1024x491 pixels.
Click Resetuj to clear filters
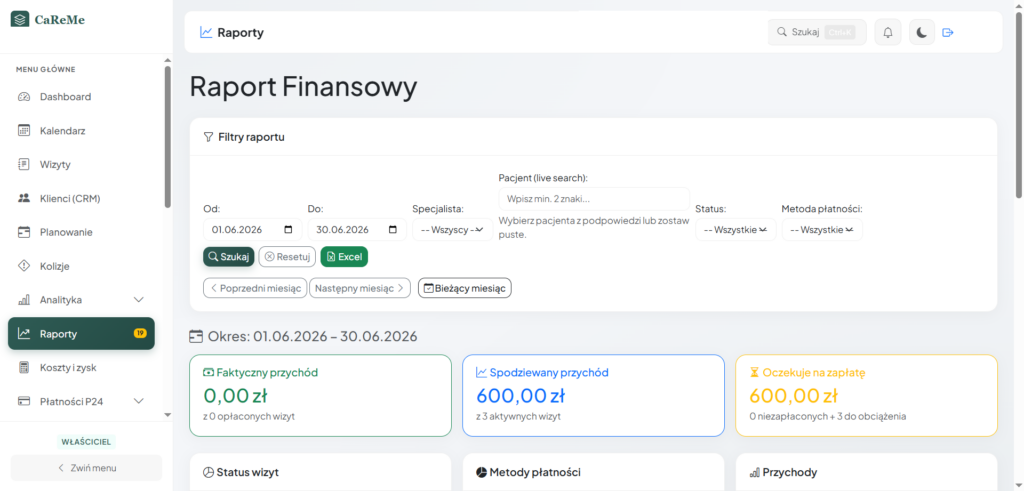coord(287,257)
